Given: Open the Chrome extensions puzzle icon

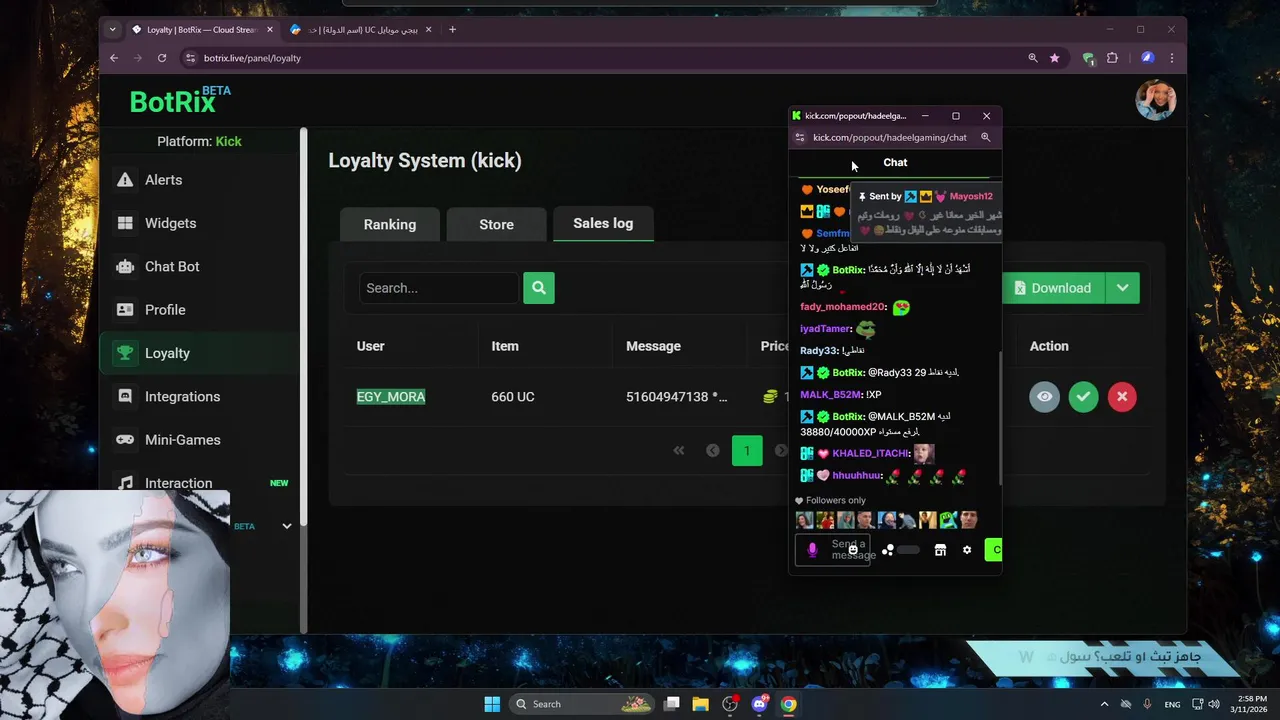Looking at the screenshot, I should (1112, 58).
